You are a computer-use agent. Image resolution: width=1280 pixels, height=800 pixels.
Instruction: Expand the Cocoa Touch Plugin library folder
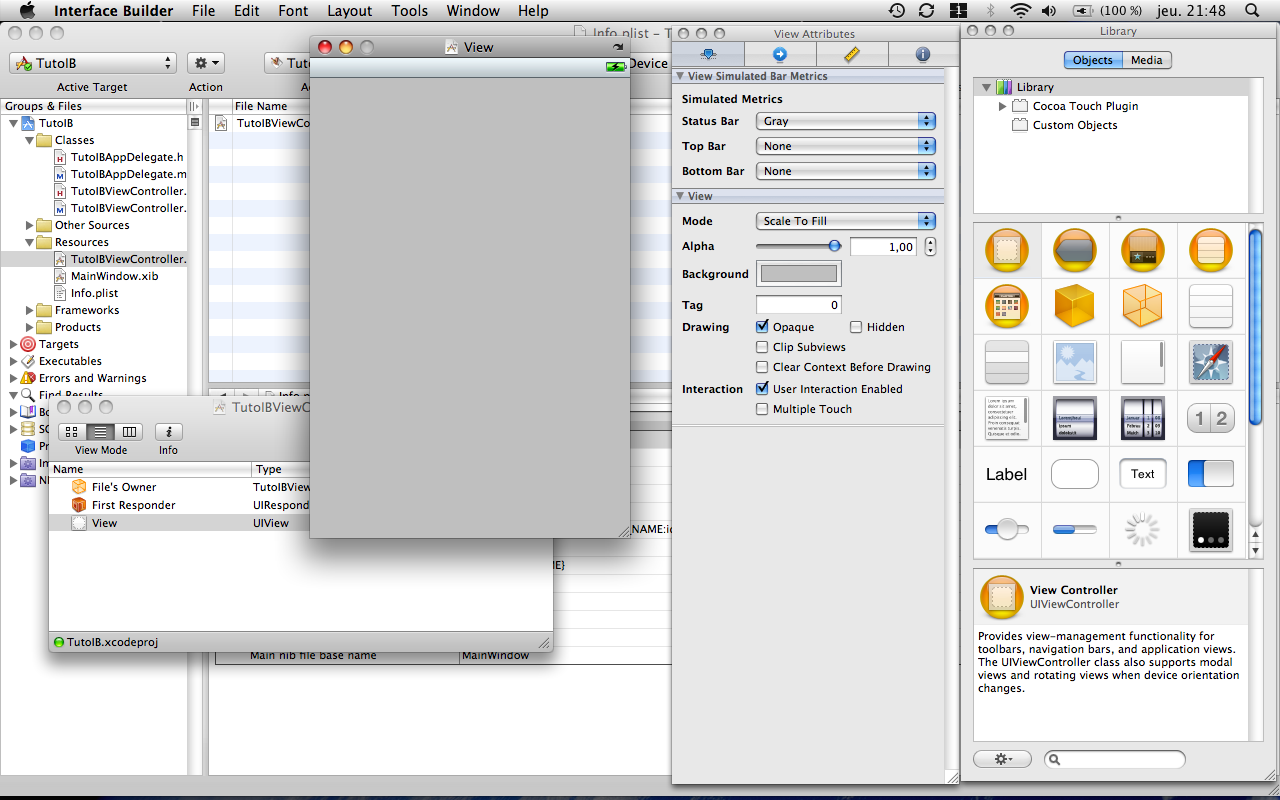click(1003, 106)
